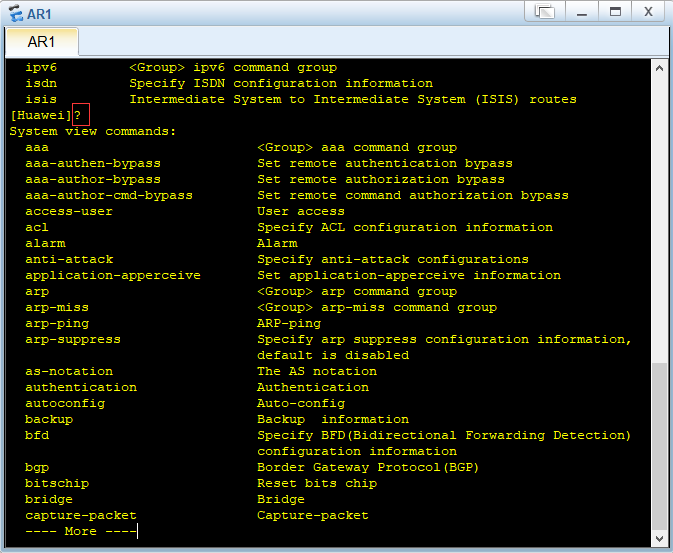Click 'default is disabled' line
This screenshot has width=673, height=553.
click(x=333, y=356)
